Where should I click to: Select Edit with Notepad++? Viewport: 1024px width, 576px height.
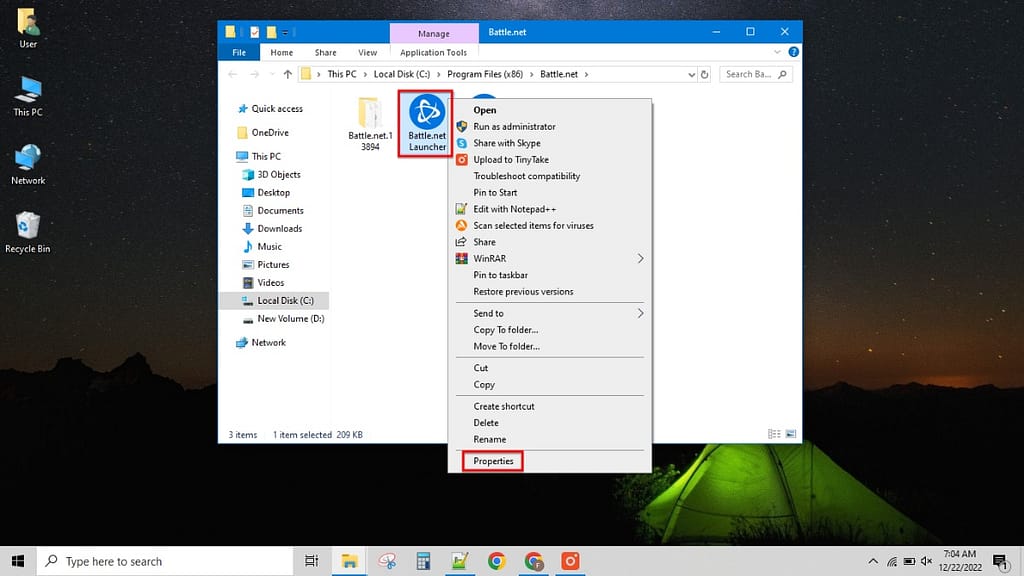coord(515,209)
